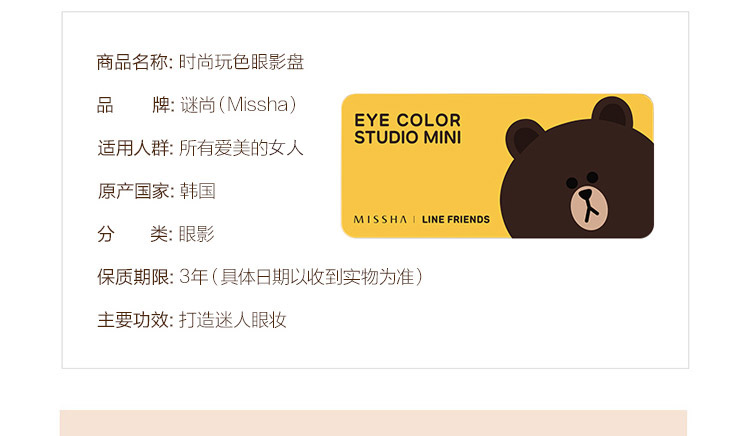Click the country of origin 韩国

pos(198,191)
